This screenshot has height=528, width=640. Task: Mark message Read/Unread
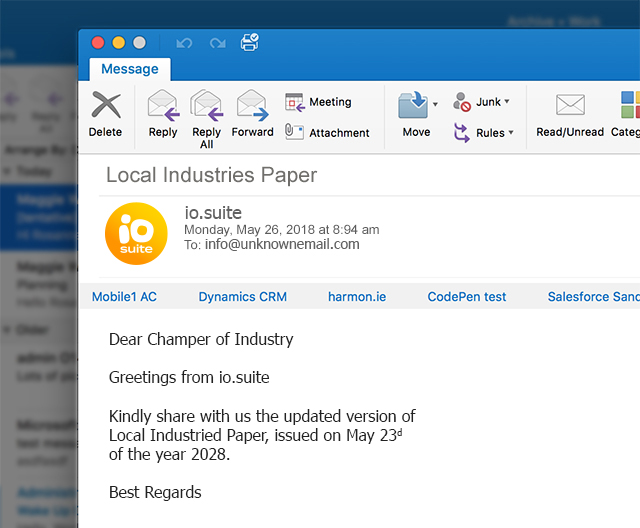tap(570, 115)
